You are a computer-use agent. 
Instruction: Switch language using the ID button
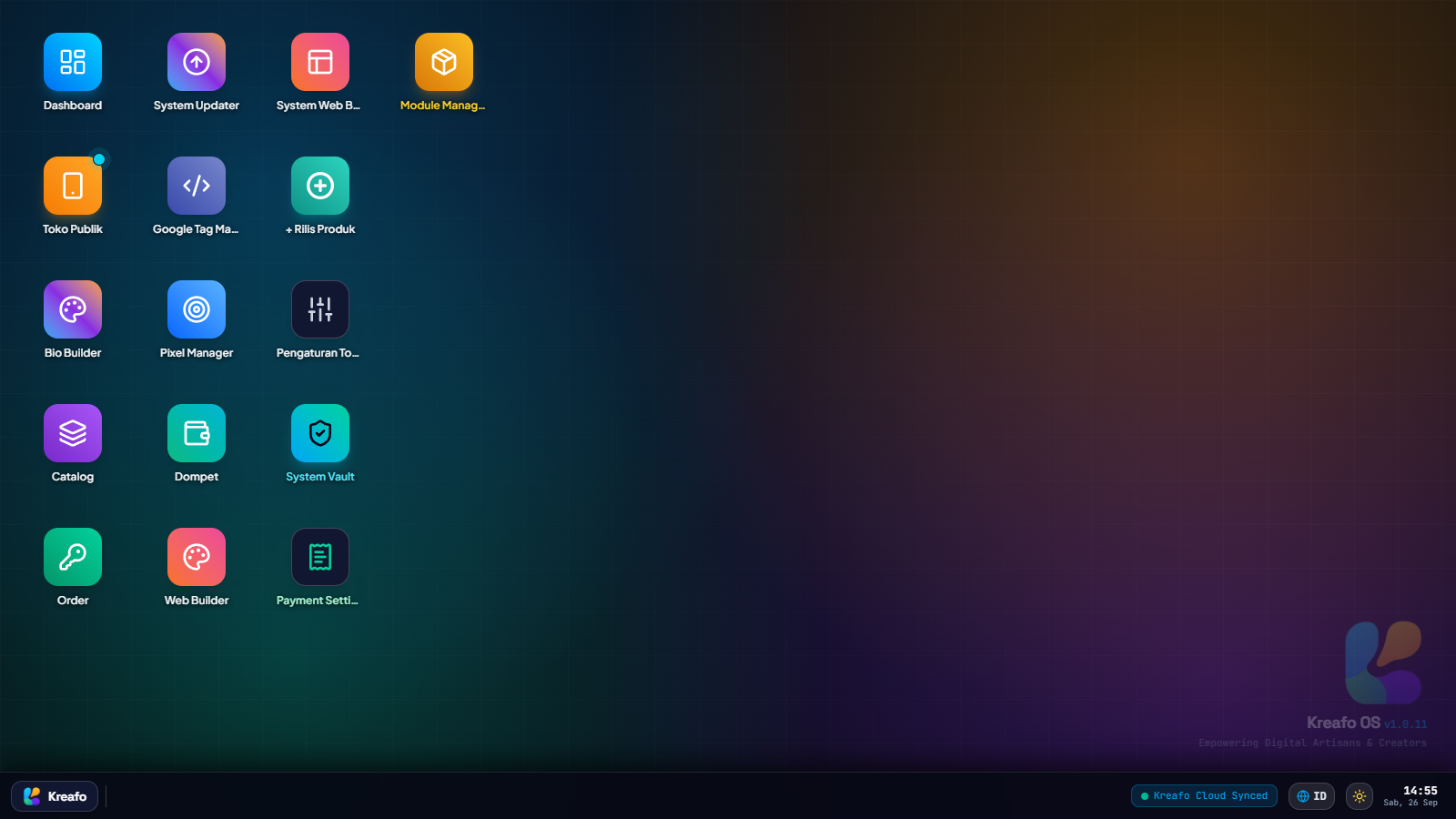pos(1311,796)
